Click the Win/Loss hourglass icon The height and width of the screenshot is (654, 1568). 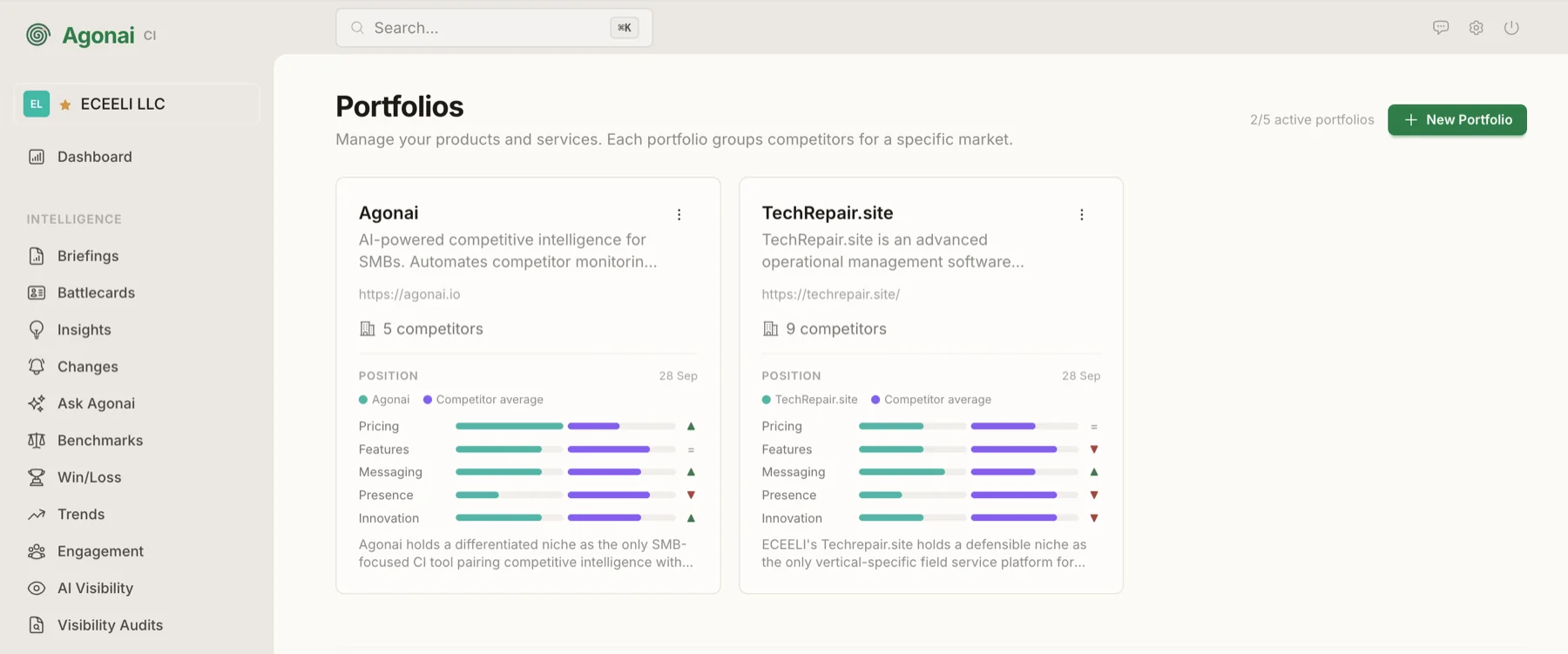[37, 477]
